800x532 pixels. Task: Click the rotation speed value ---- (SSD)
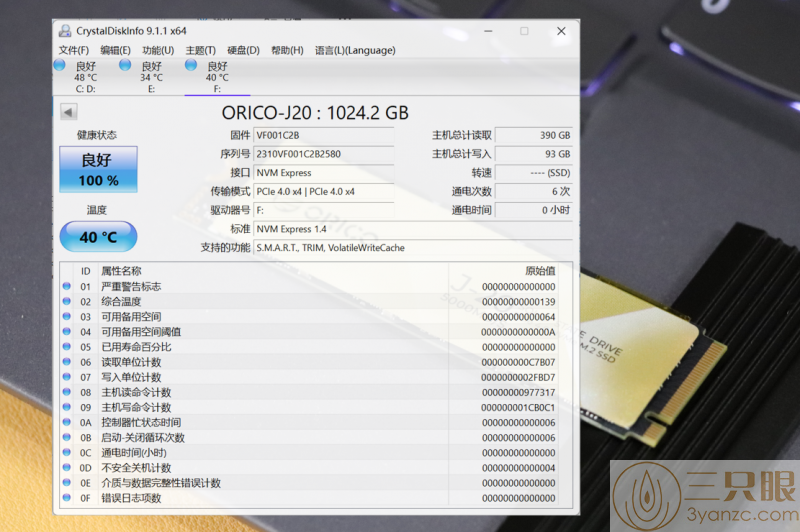click(x=534, y=173)
